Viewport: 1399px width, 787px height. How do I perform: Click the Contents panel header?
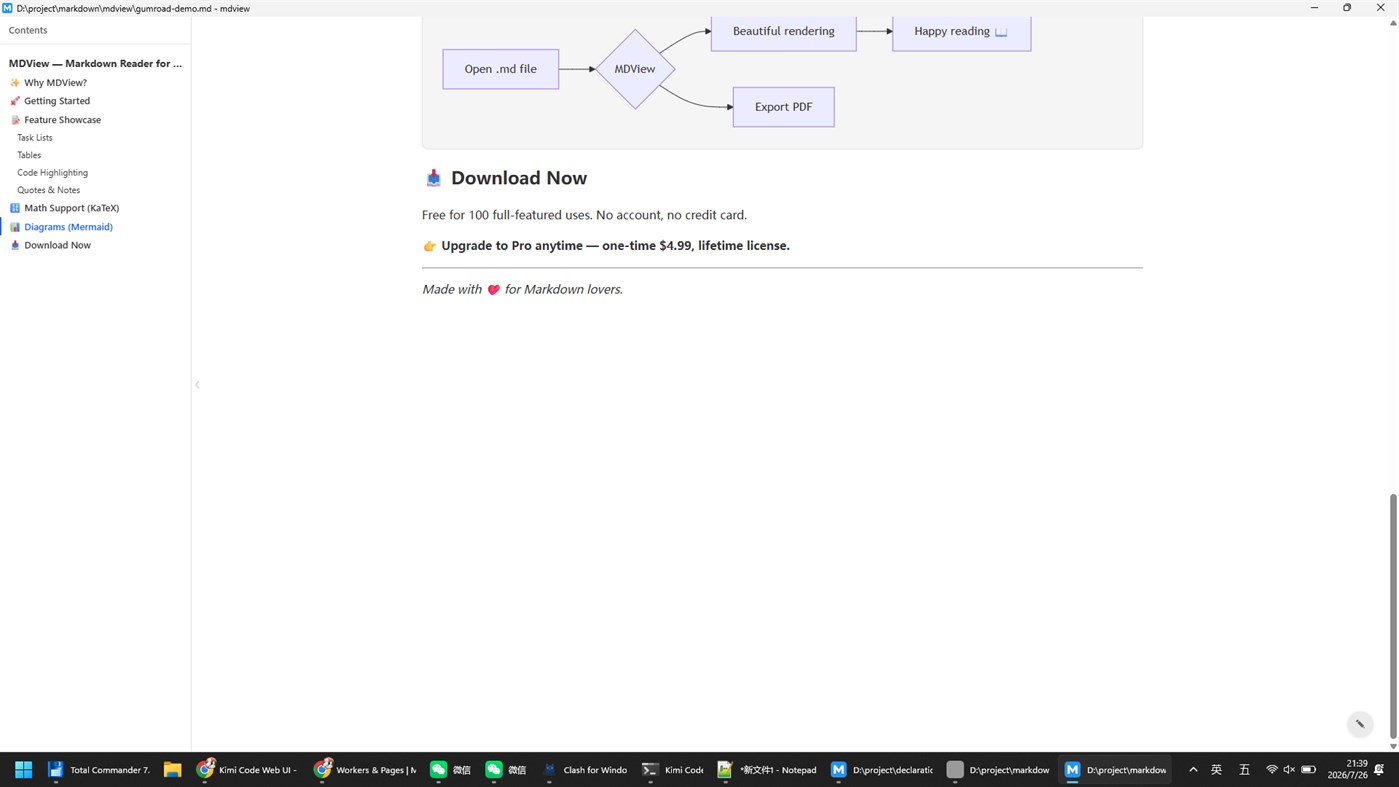(x=28, y=30)
